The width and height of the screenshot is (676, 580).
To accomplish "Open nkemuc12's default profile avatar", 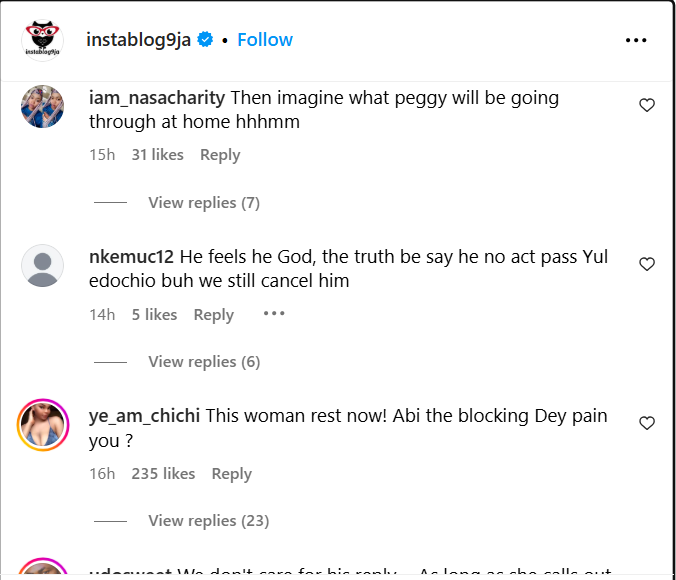I will [x=43, y=267].
